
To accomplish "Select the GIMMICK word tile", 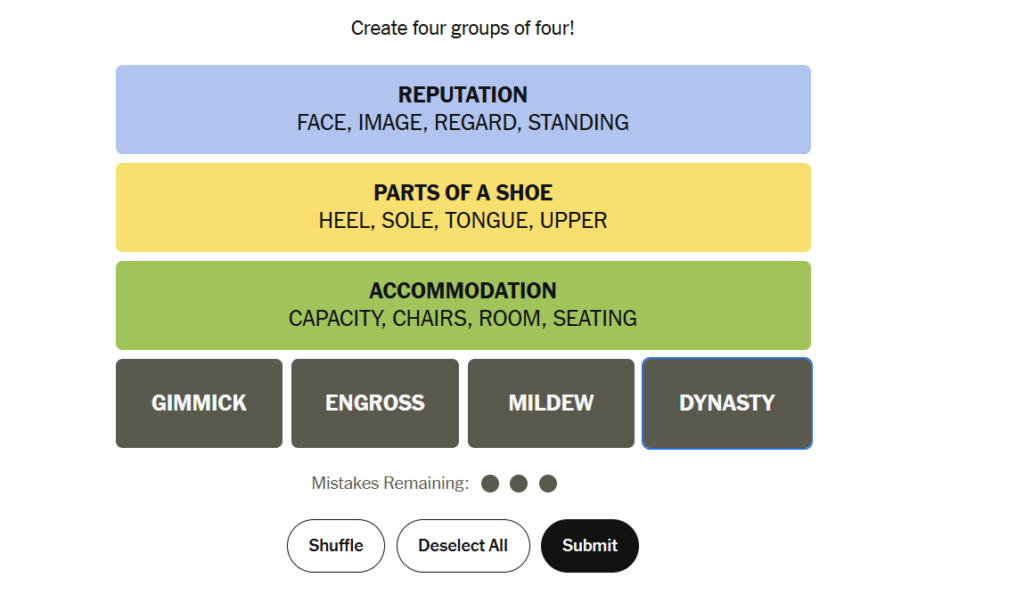I will (199, 403).
